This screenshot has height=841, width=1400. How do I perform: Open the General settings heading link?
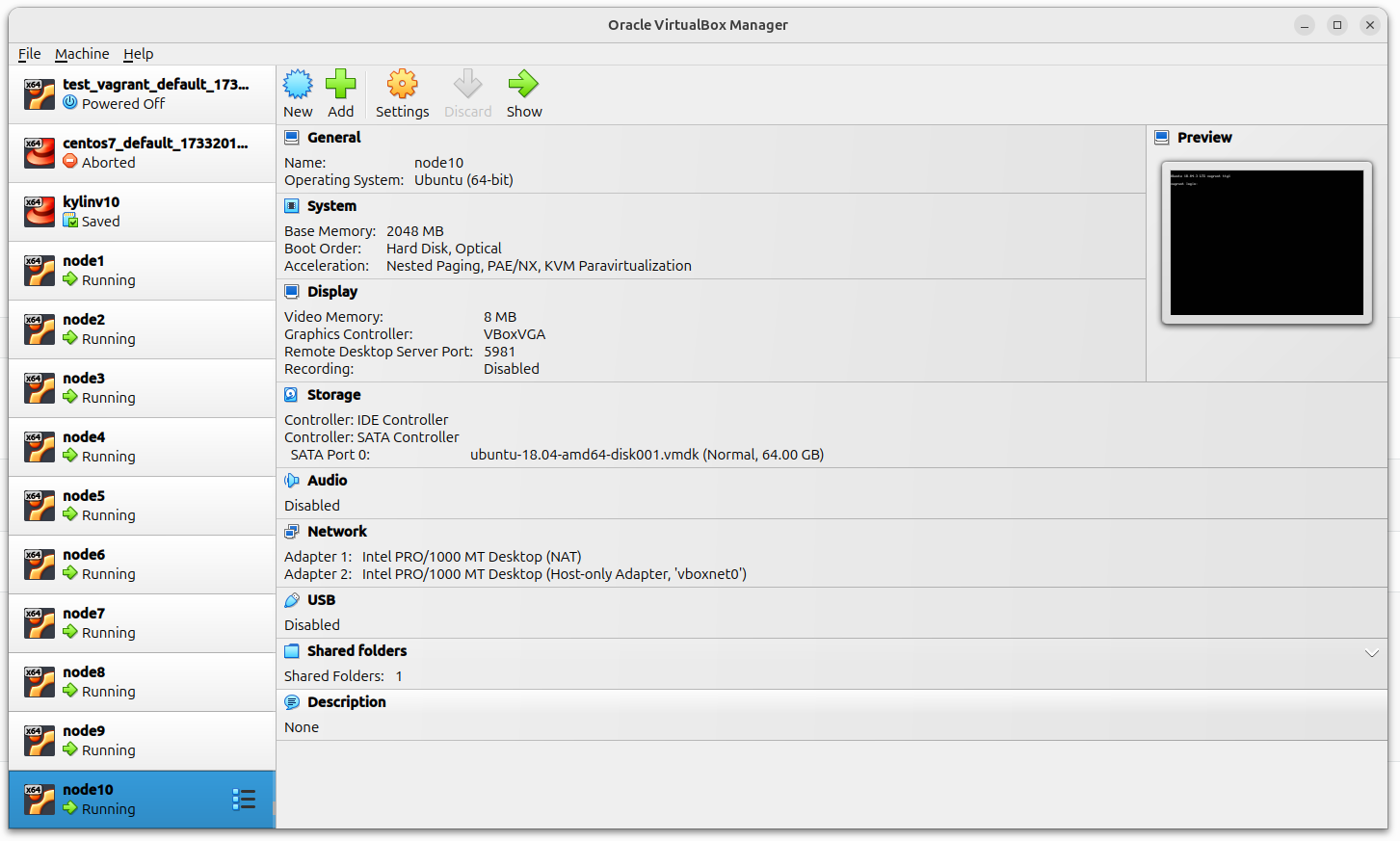click(x=333, y=138)
